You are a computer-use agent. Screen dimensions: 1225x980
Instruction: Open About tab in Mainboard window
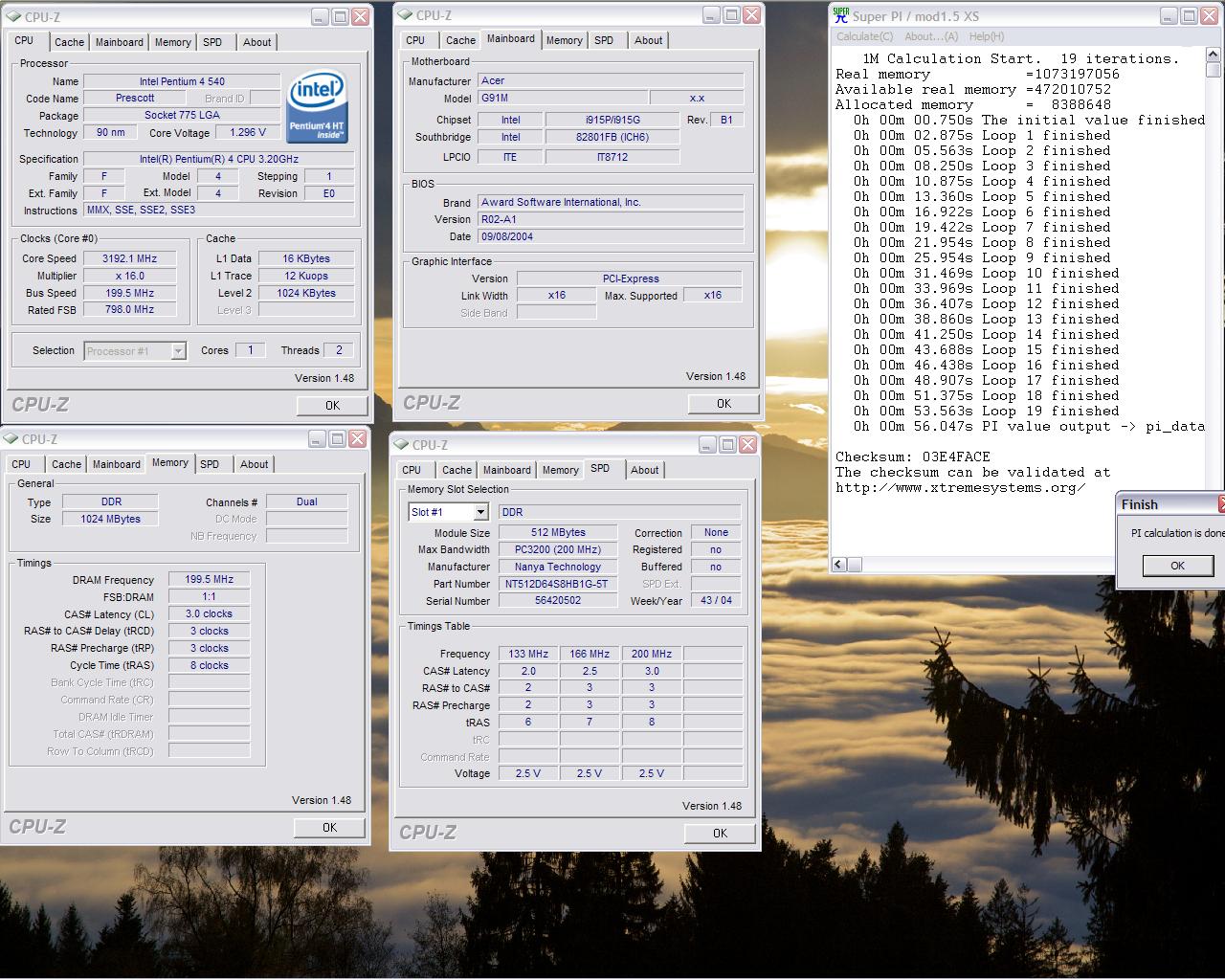point(648,40)
